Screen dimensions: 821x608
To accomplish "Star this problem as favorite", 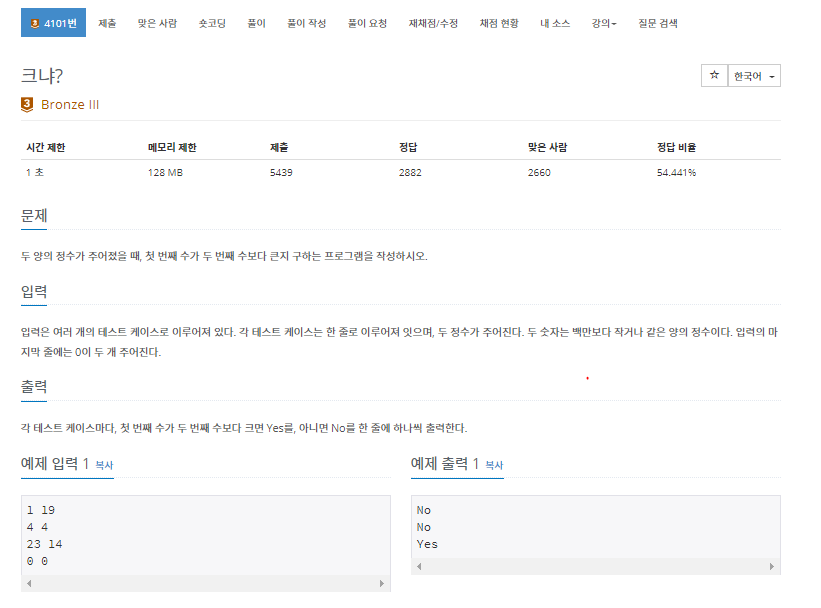I will (x=714, y=75).
